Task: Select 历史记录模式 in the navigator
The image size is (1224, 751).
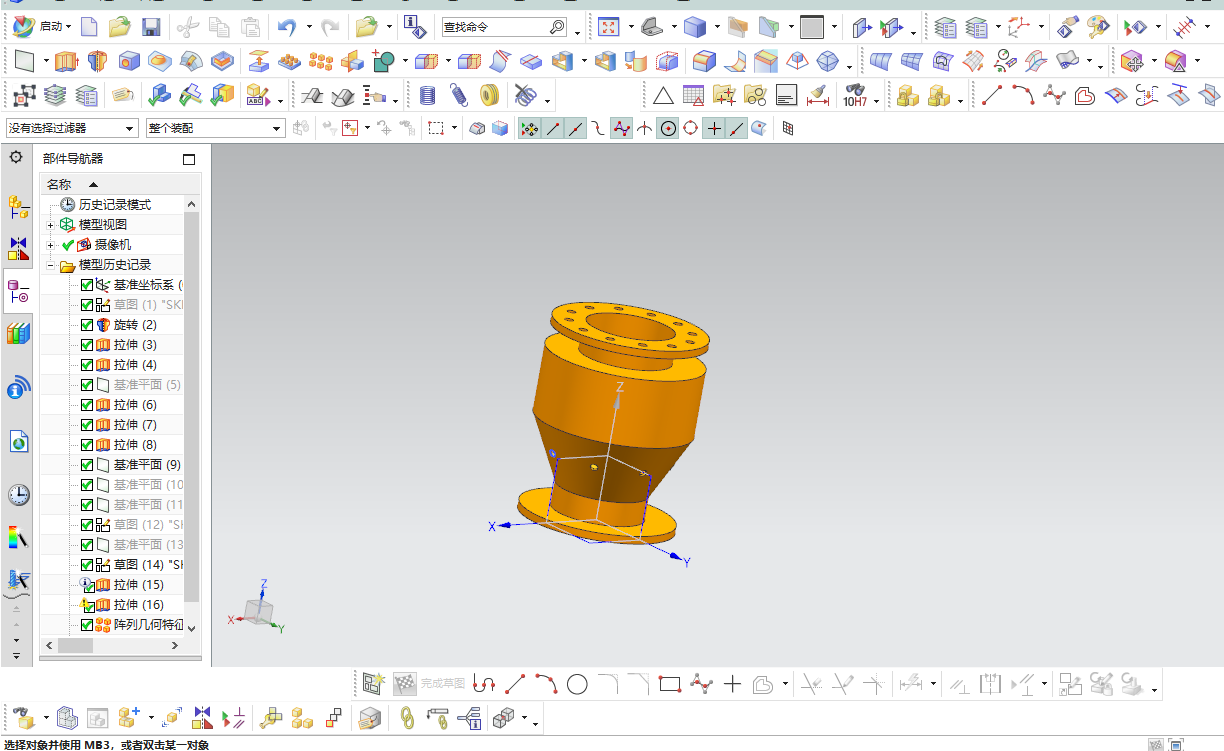Action: coord(115,204)
